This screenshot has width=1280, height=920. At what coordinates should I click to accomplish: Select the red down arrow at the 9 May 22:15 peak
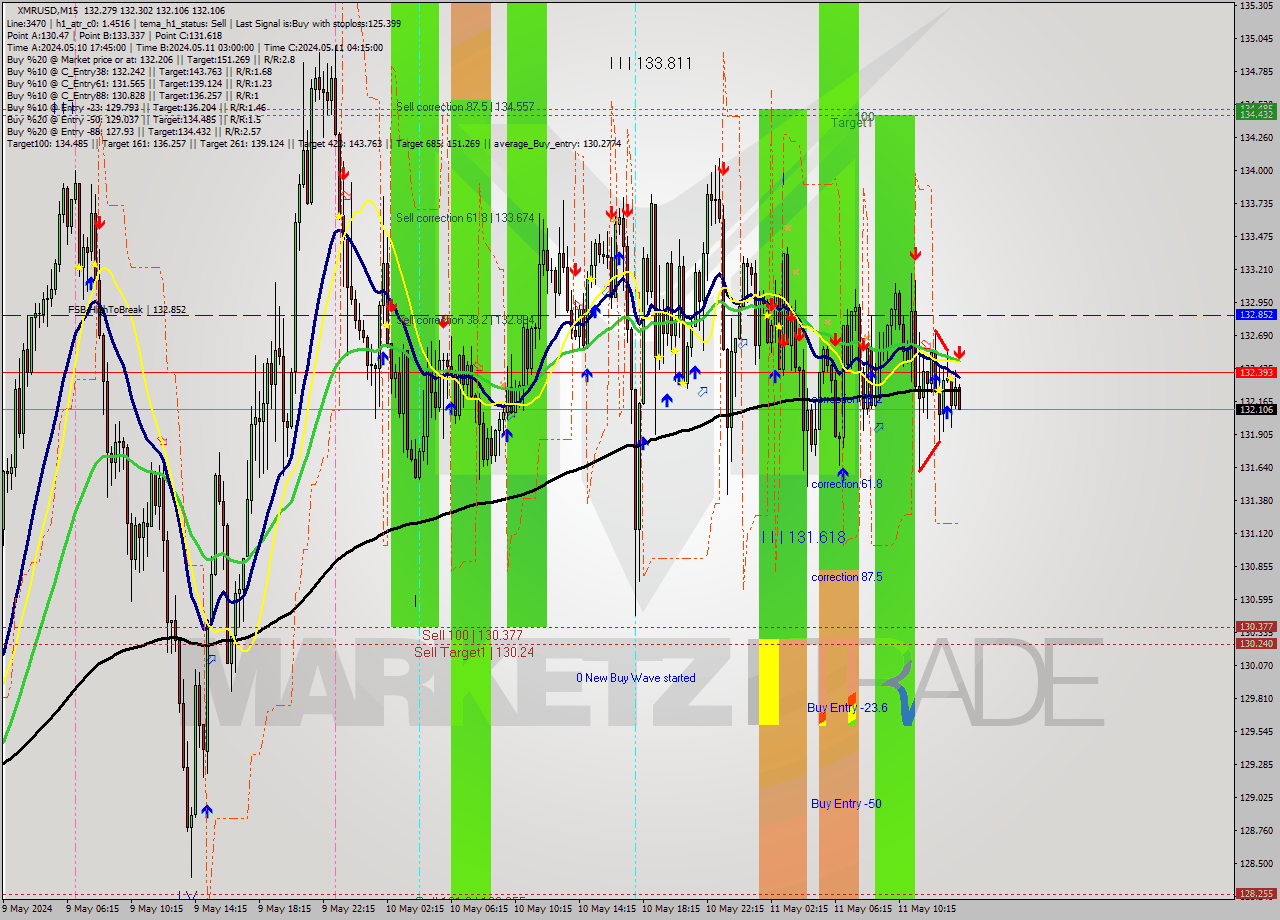[x=345, y=172]
